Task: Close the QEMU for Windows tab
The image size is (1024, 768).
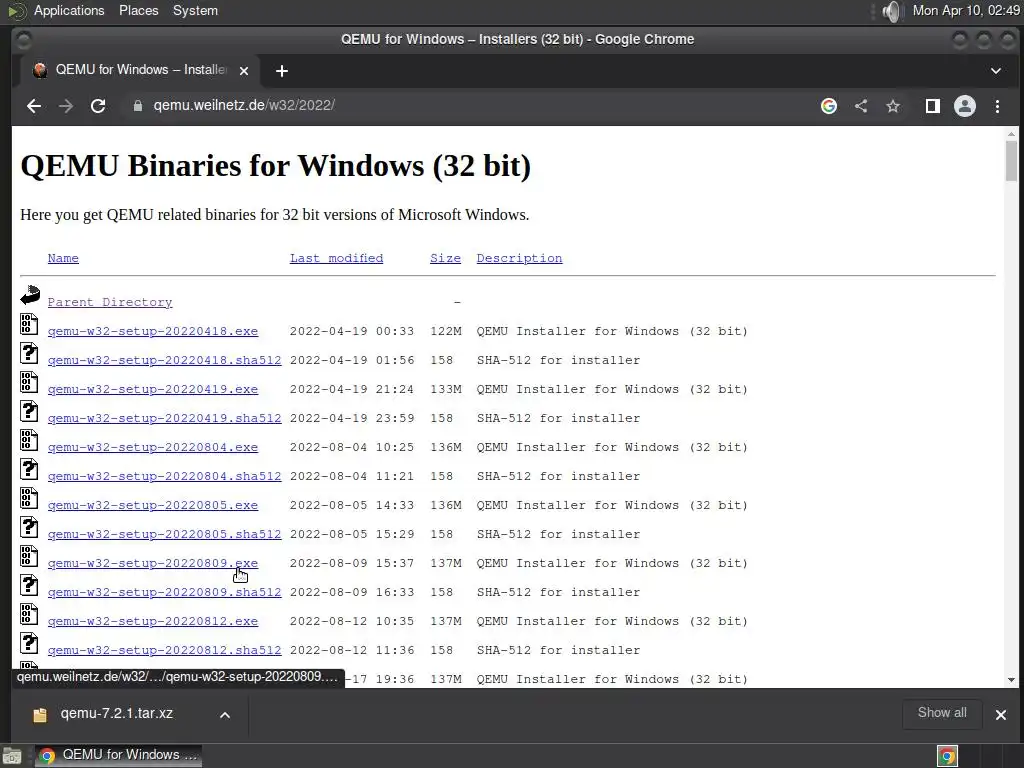Action: click(244, 71)
